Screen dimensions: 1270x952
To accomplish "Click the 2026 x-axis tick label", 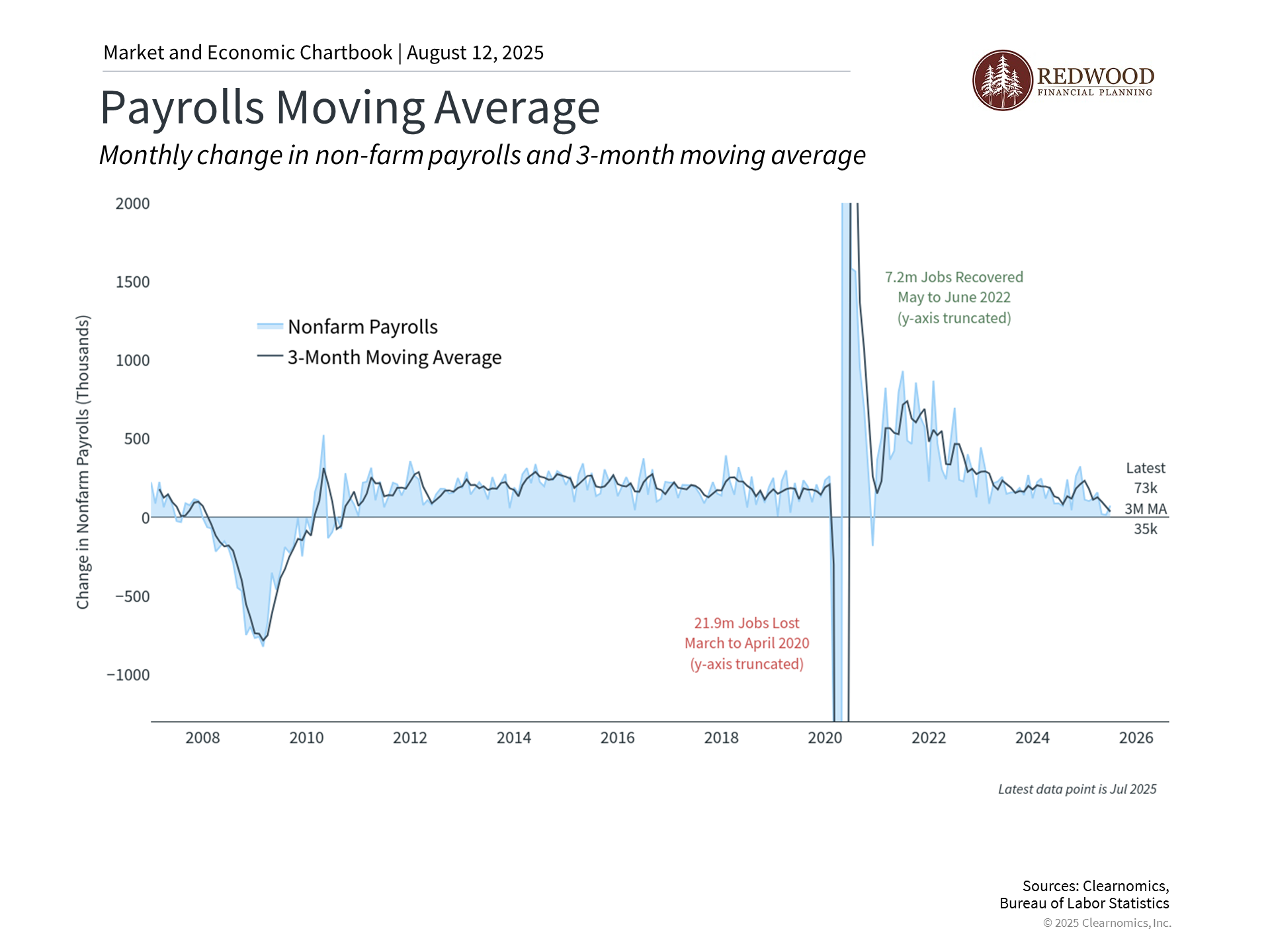I will (x=1136, y=738).
